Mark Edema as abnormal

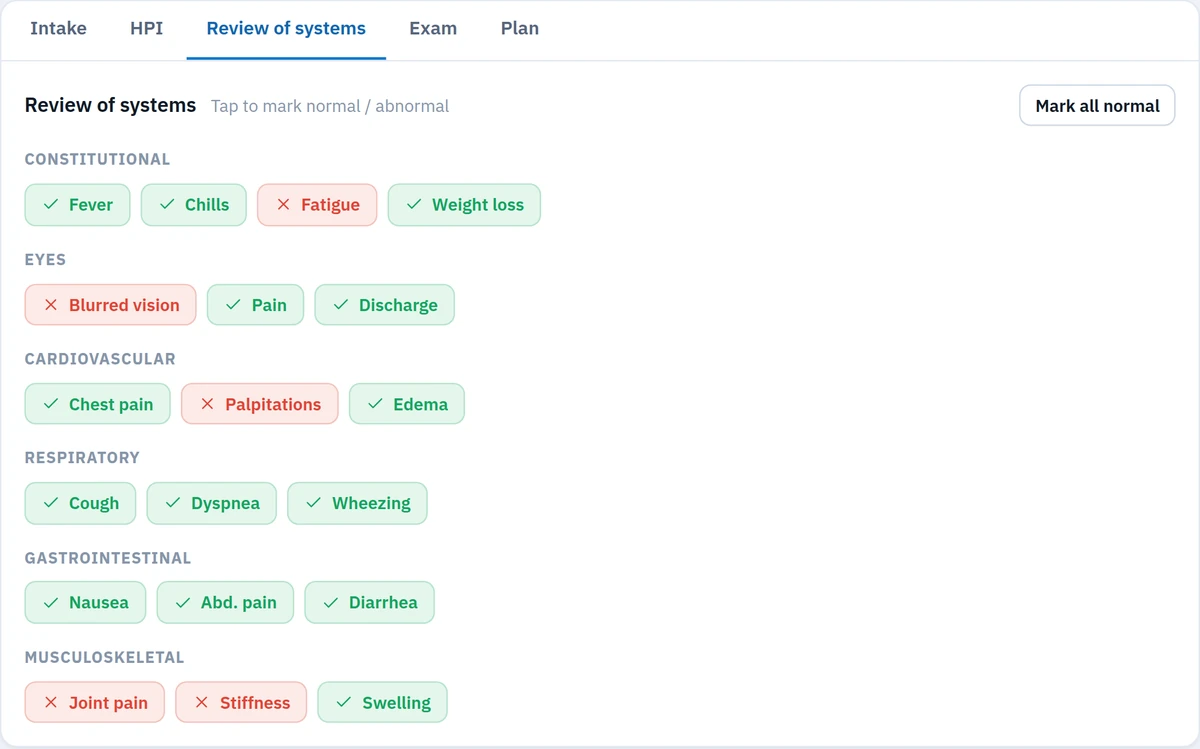[x=406, y=404]
